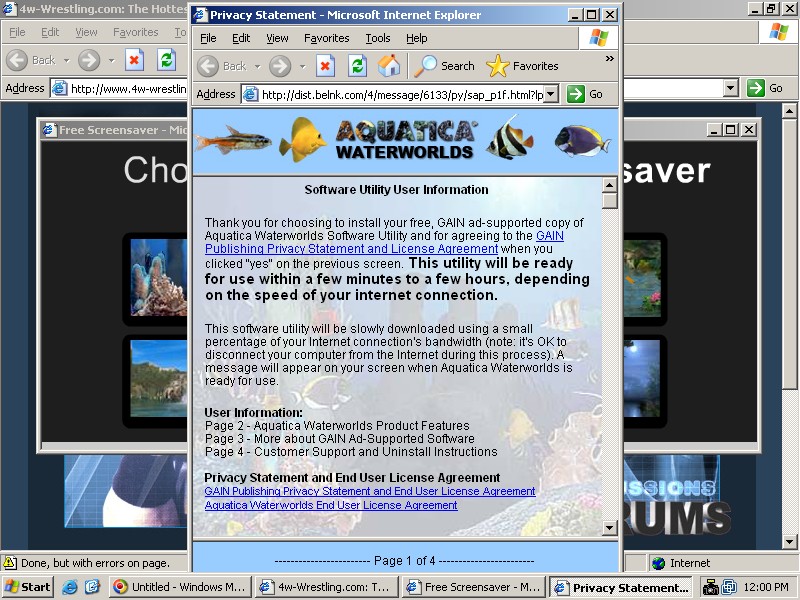Open GAIN Publishing Privacy Statement and End User License link

coord(370,491)
